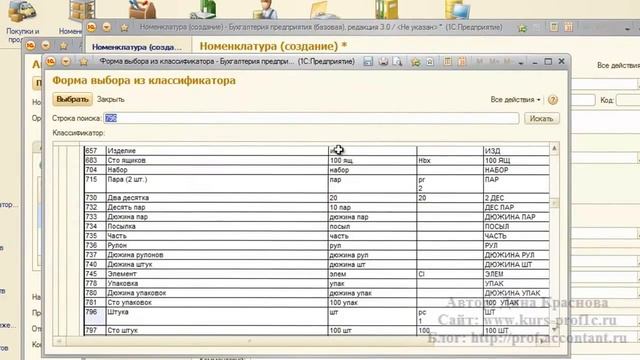Viewport: 640px width, 360px height.
Task: Click the scroll up arrow of classifier table
Action: point(554,149)
